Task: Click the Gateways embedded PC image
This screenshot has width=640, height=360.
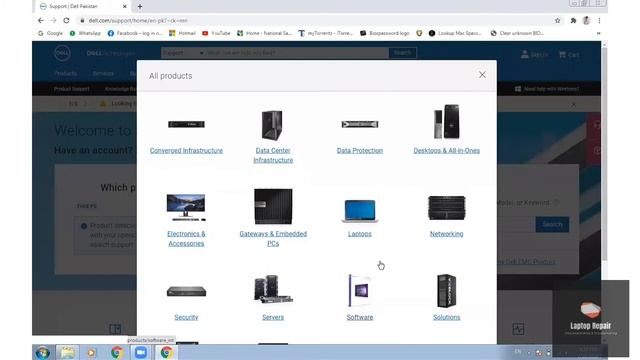Action: [x=273, y=206]
